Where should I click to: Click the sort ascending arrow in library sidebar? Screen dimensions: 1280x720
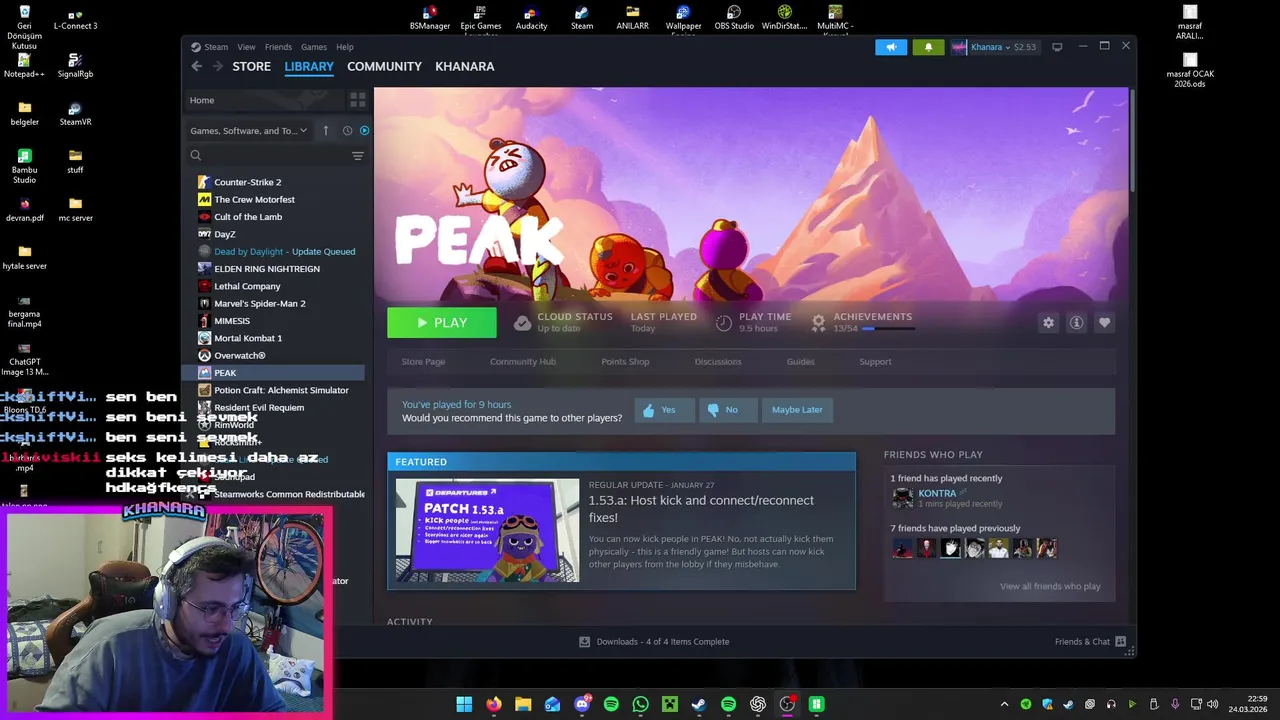[325, 131]
